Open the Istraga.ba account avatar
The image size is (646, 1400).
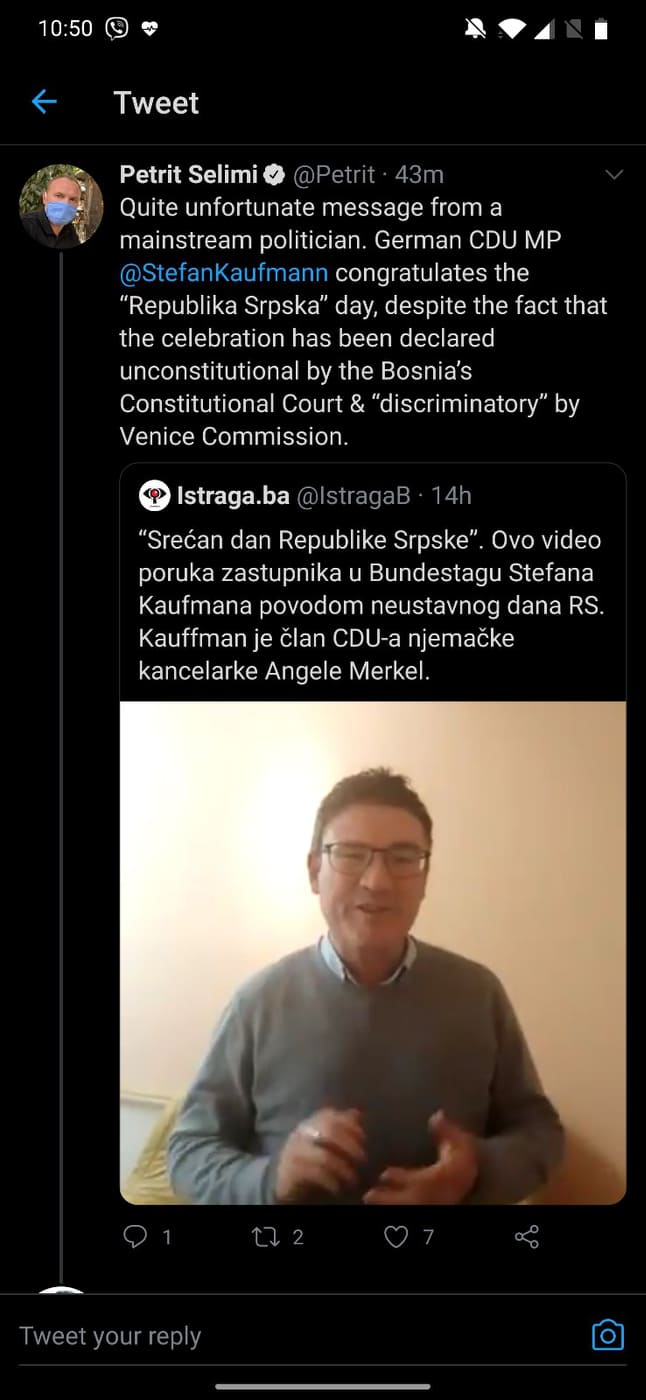coord(154,496)
